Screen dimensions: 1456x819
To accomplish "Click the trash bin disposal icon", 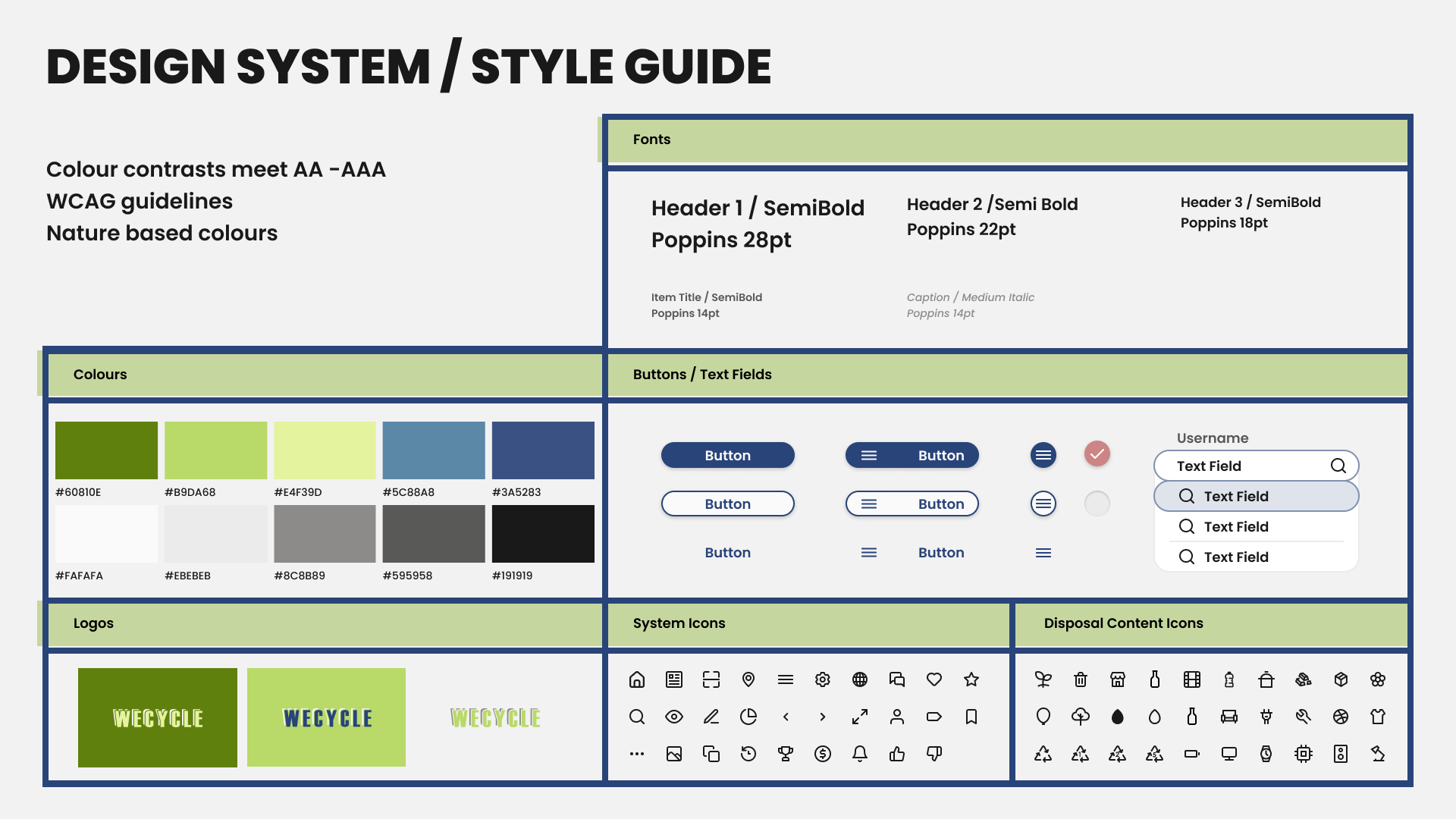I will click(1081, 679).
